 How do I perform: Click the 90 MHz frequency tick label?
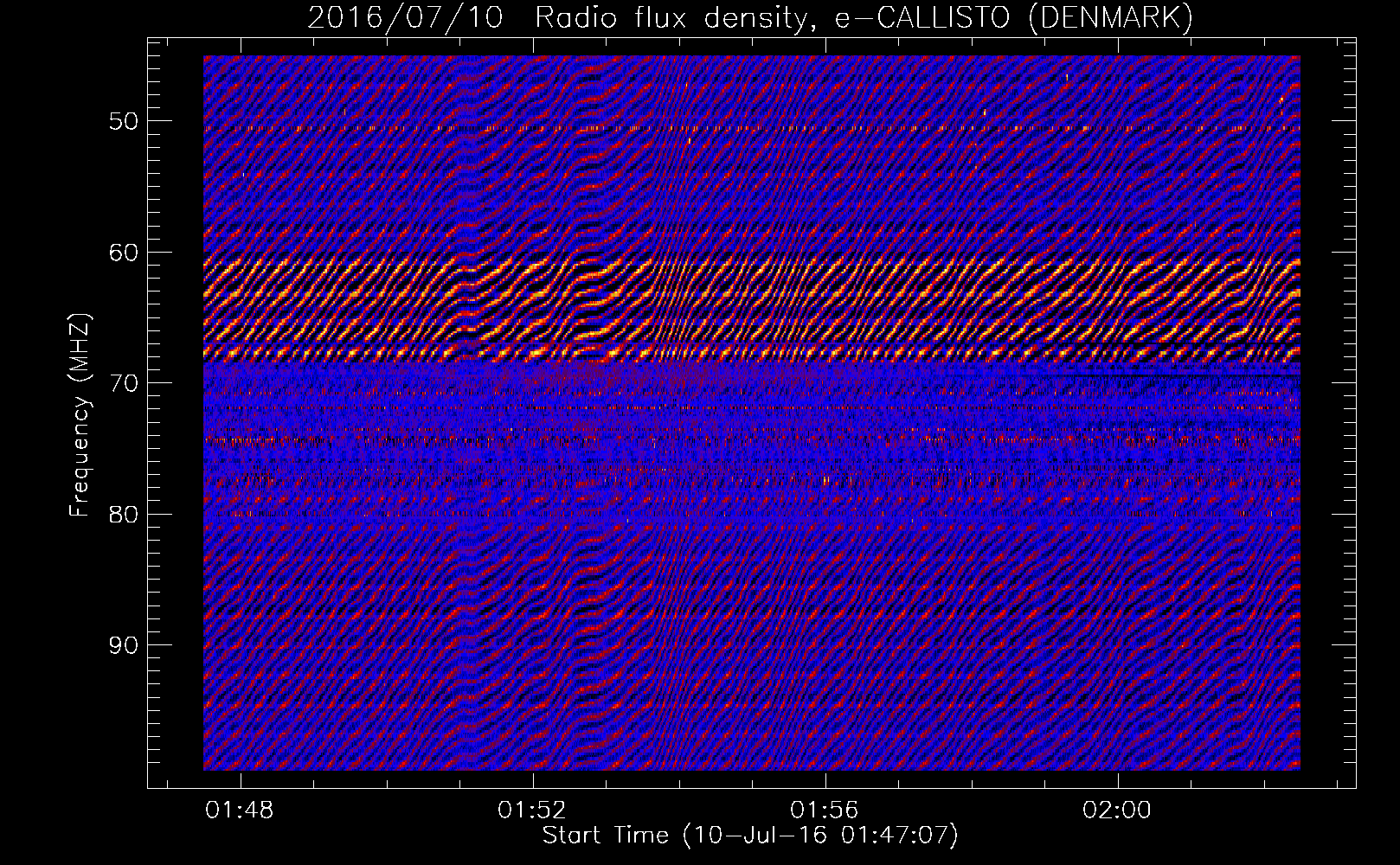pyautogui.click(x=124, y=645)
